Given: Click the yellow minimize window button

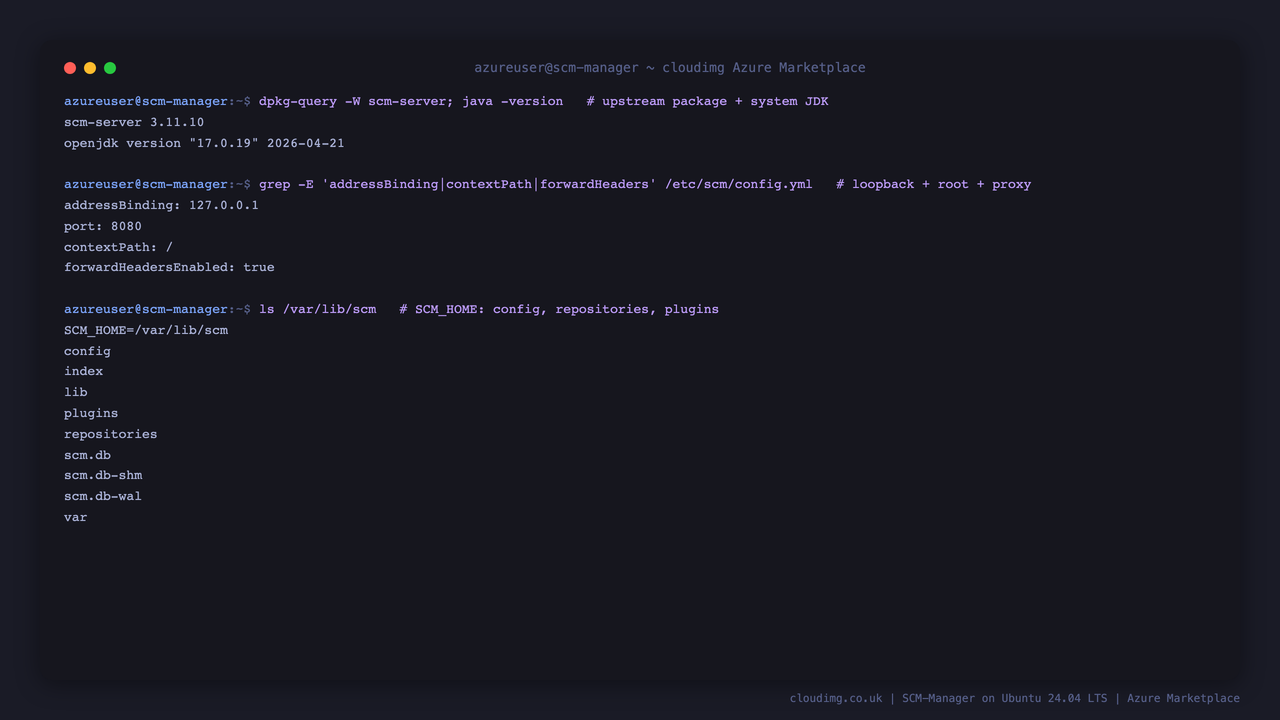Looking at the screenshot, I should 90,68.
